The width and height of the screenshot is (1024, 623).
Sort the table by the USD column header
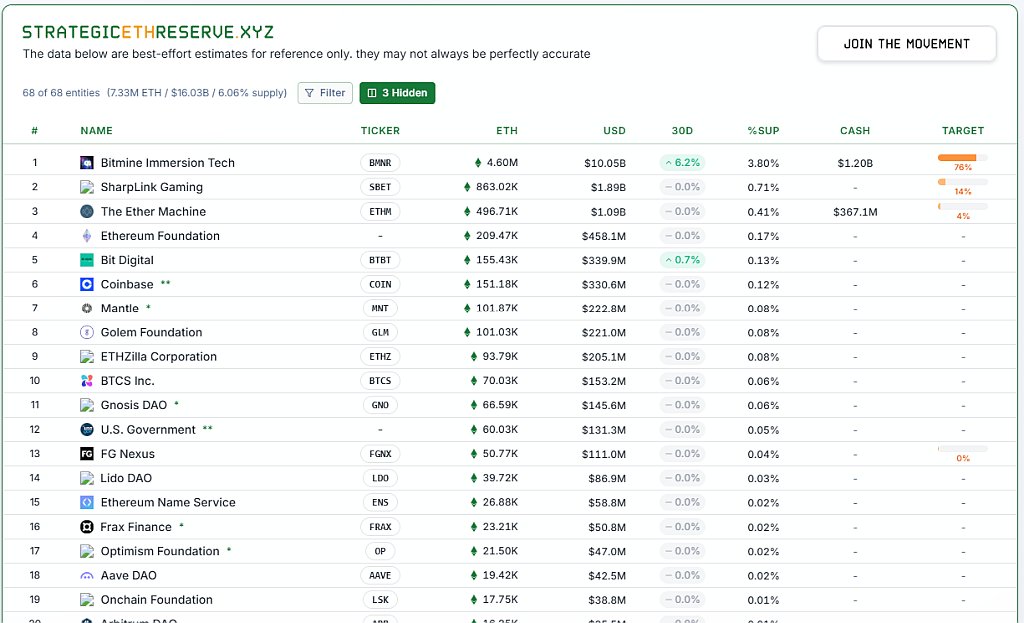614,131
